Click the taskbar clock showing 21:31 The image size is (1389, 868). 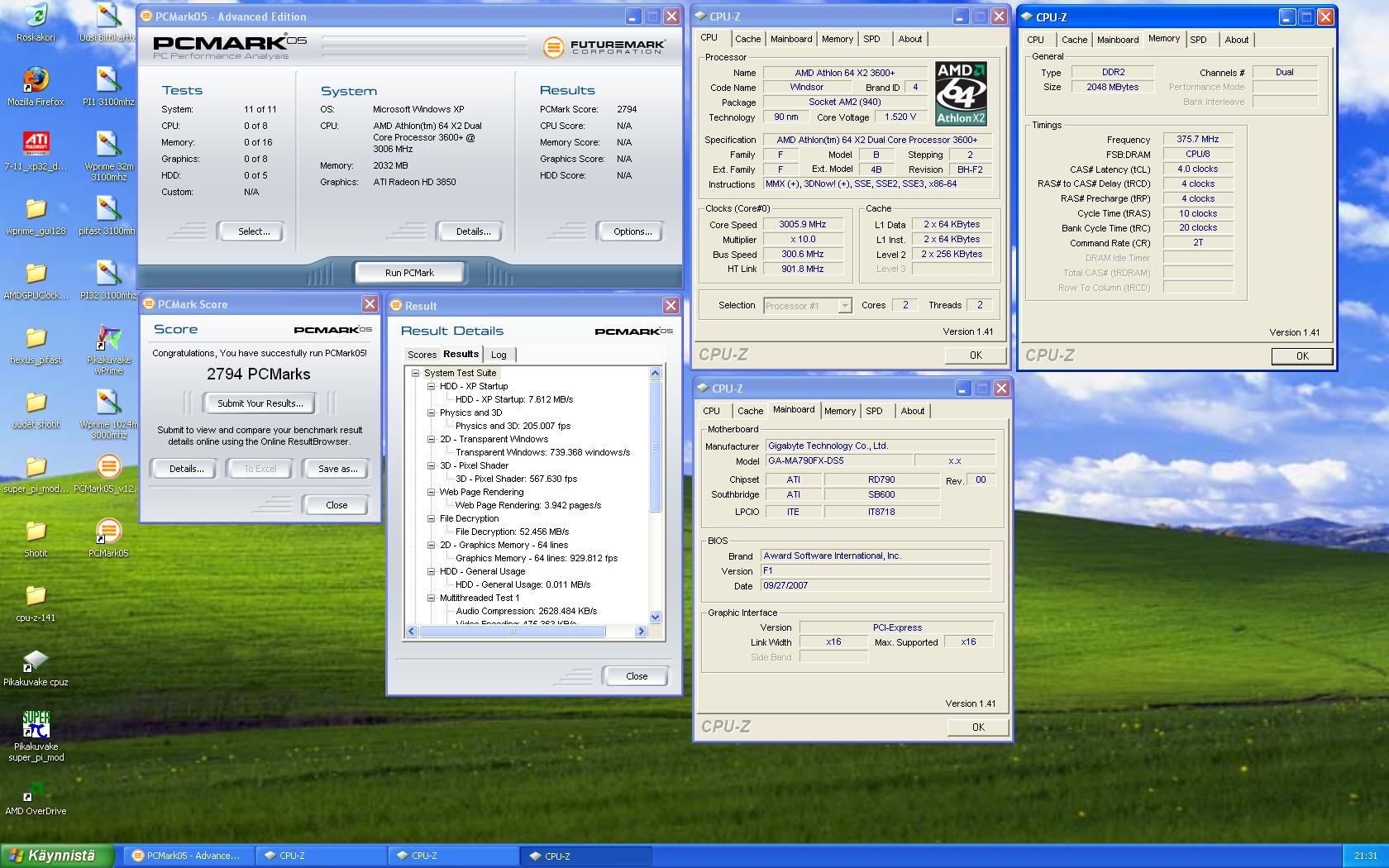tap(1366, 856)
